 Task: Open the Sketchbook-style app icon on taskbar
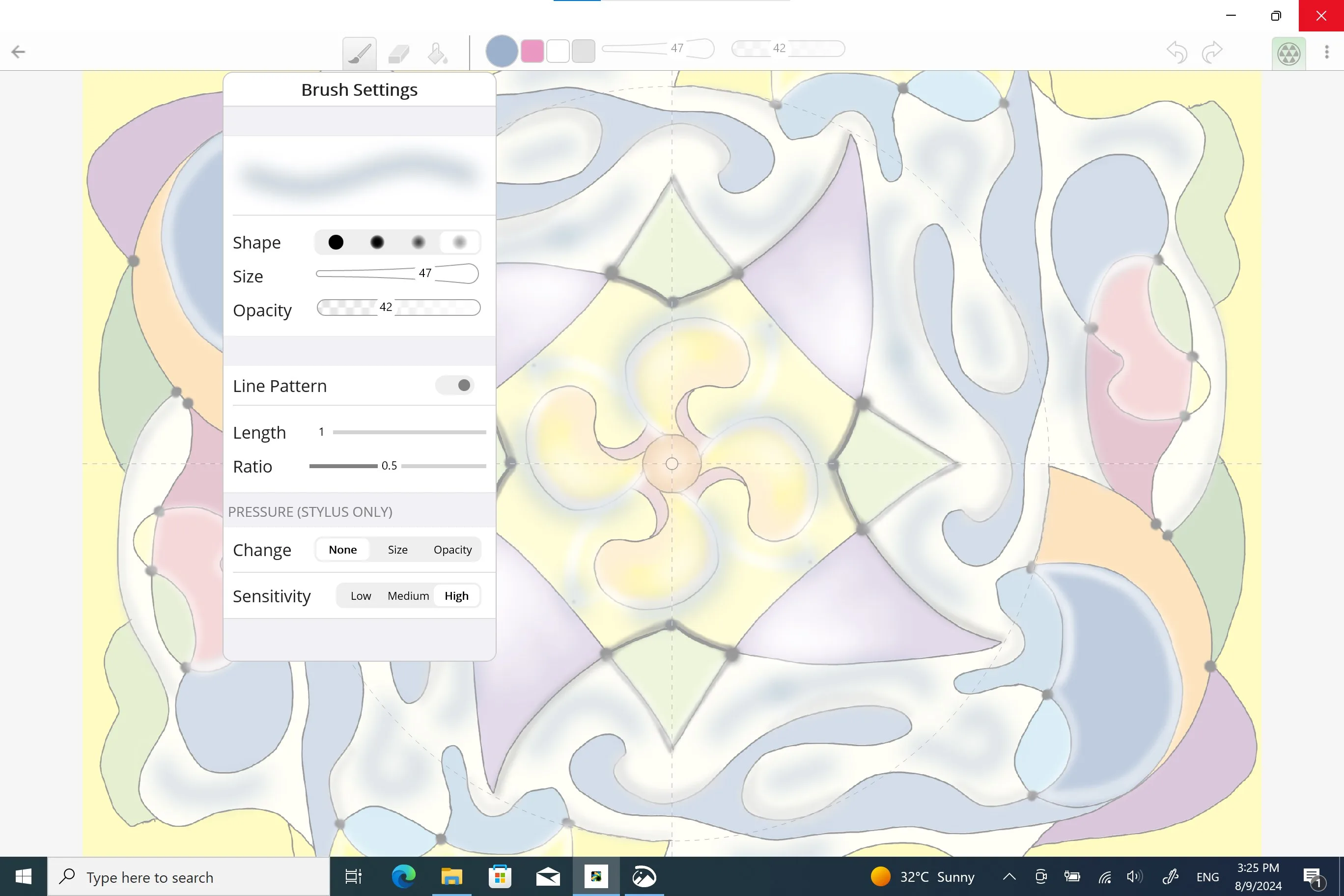click(644, 876)
